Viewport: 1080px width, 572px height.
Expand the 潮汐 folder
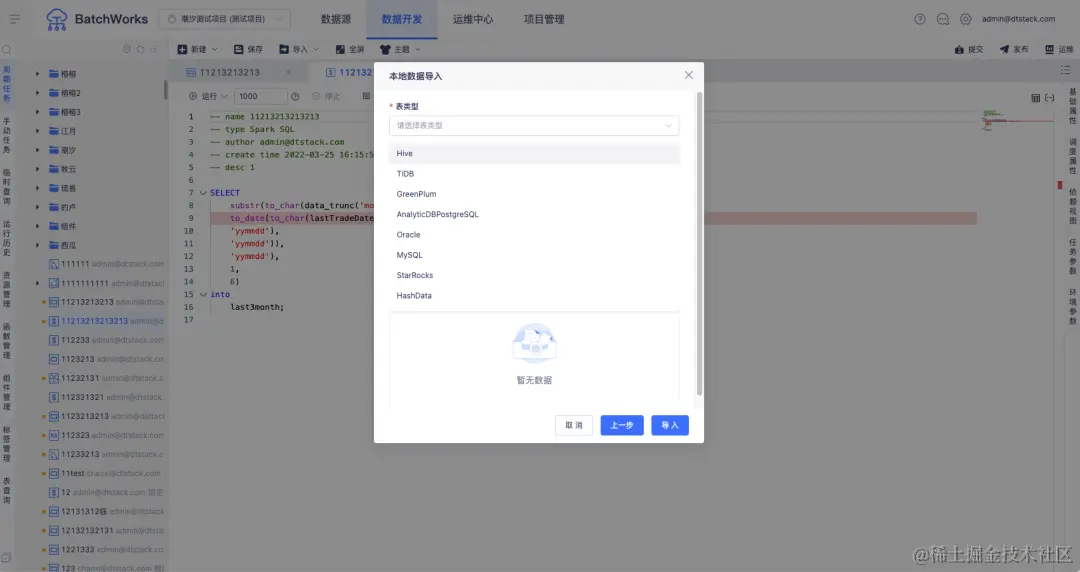pos(37,150)
